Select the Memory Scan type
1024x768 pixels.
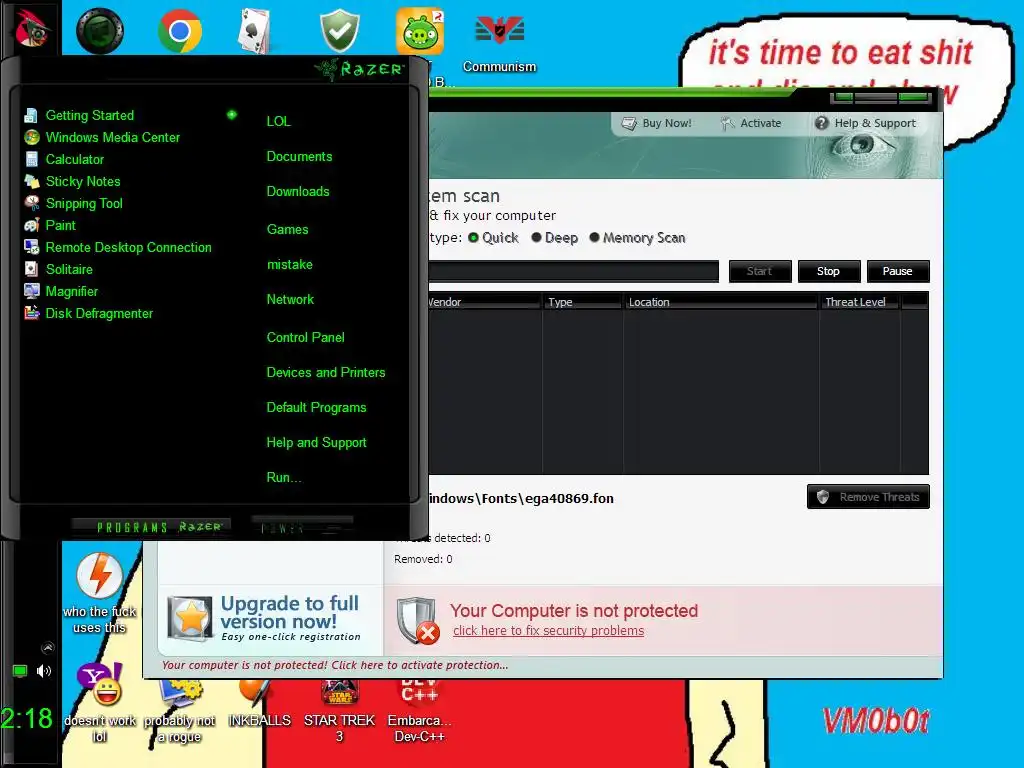(x=637, y=238)
